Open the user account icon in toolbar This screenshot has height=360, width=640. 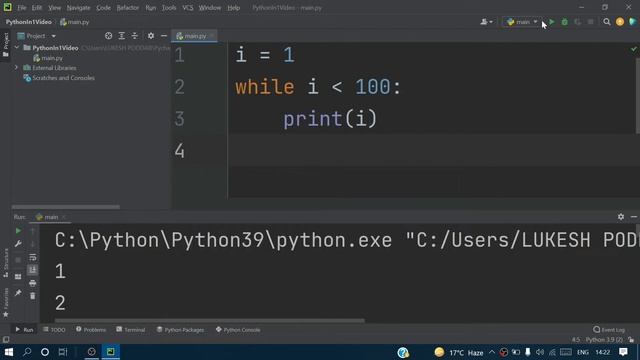[x=486, y=22]
